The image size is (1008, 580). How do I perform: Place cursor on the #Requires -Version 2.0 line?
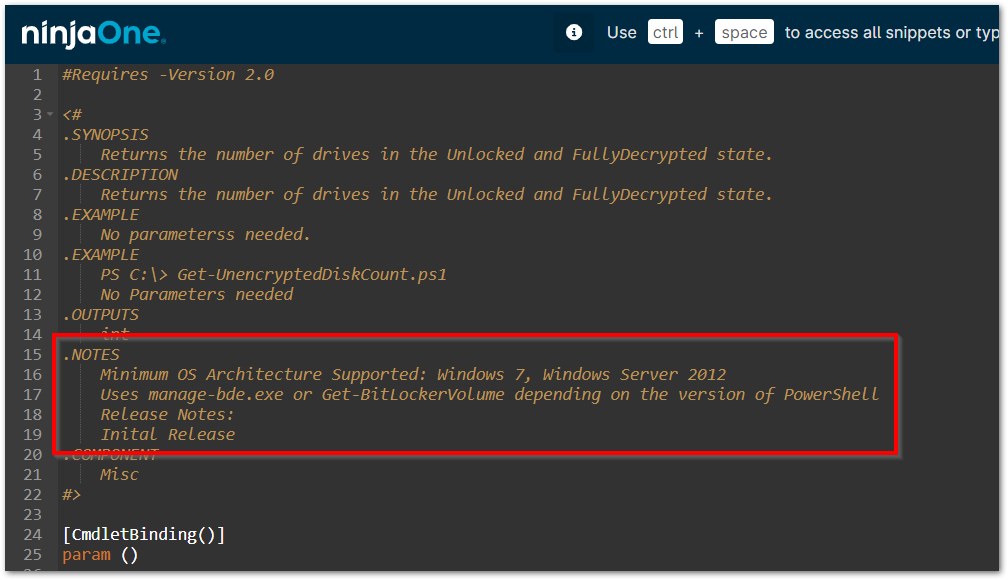point(167,74)
